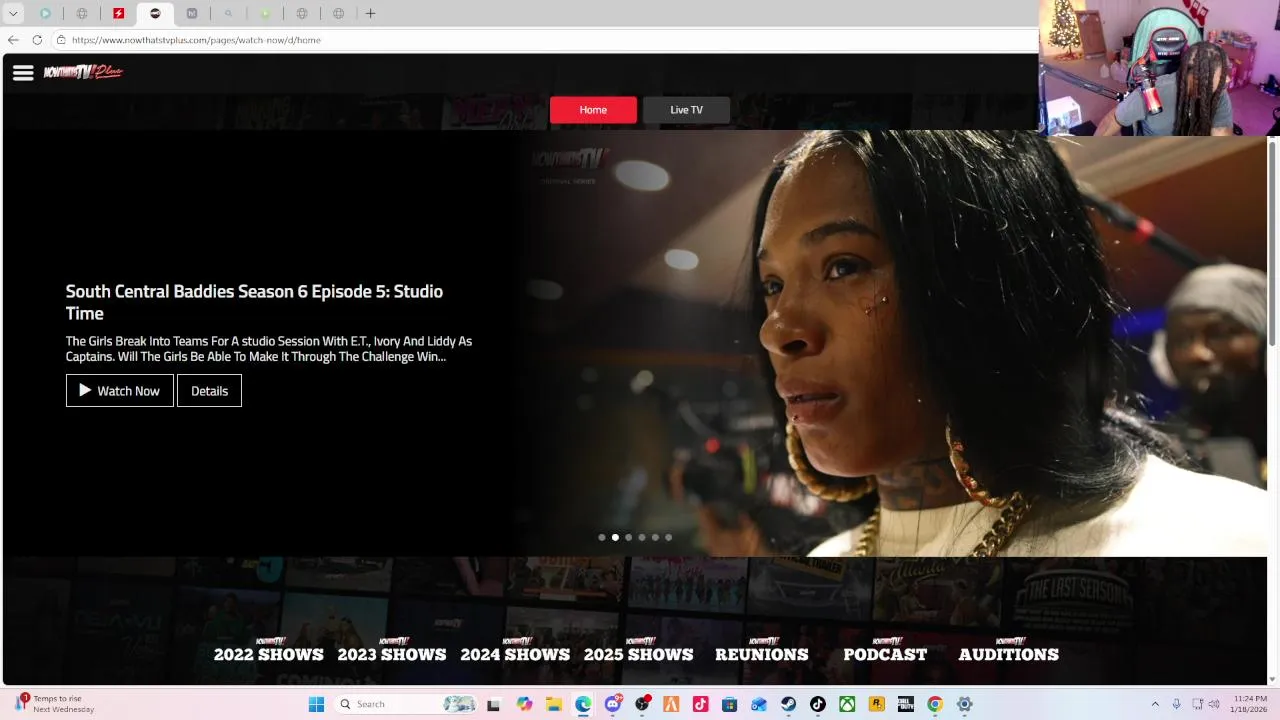Click the episode title South Central Baddies
1280x720 pixels.
pyautogui.click(x=254, y=302)
